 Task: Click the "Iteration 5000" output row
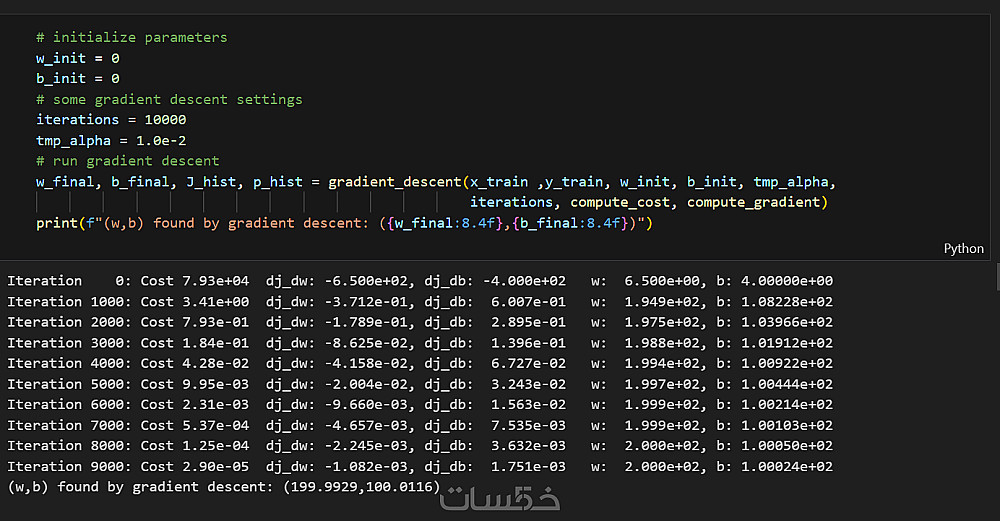click(x=420, y=384)
